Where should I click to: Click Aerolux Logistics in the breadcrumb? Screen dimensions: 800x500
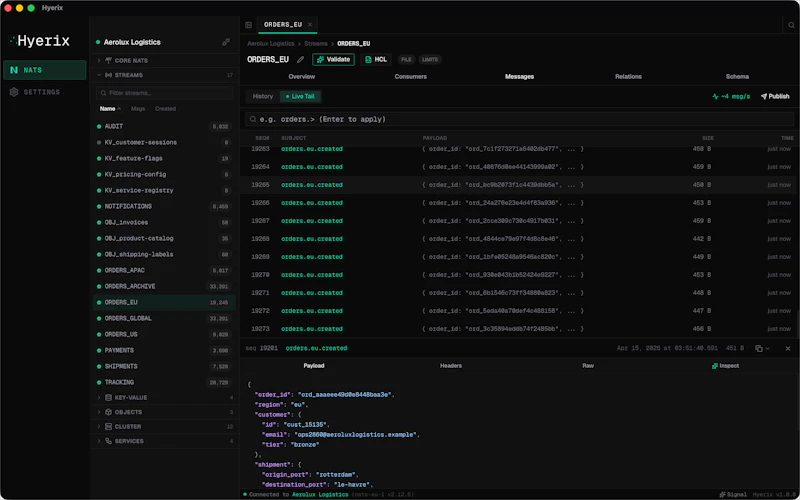click(271, 43)
